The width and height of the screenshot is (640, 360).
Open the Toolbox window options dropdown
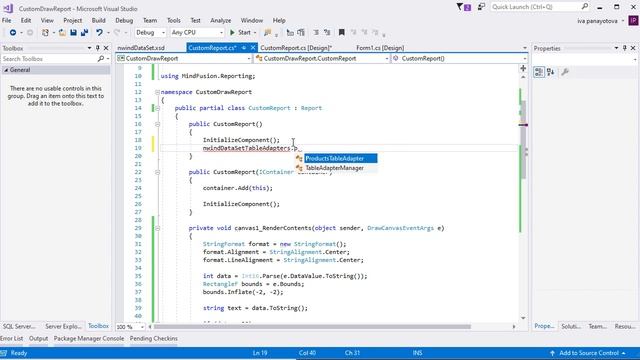(x=89, y=48)
